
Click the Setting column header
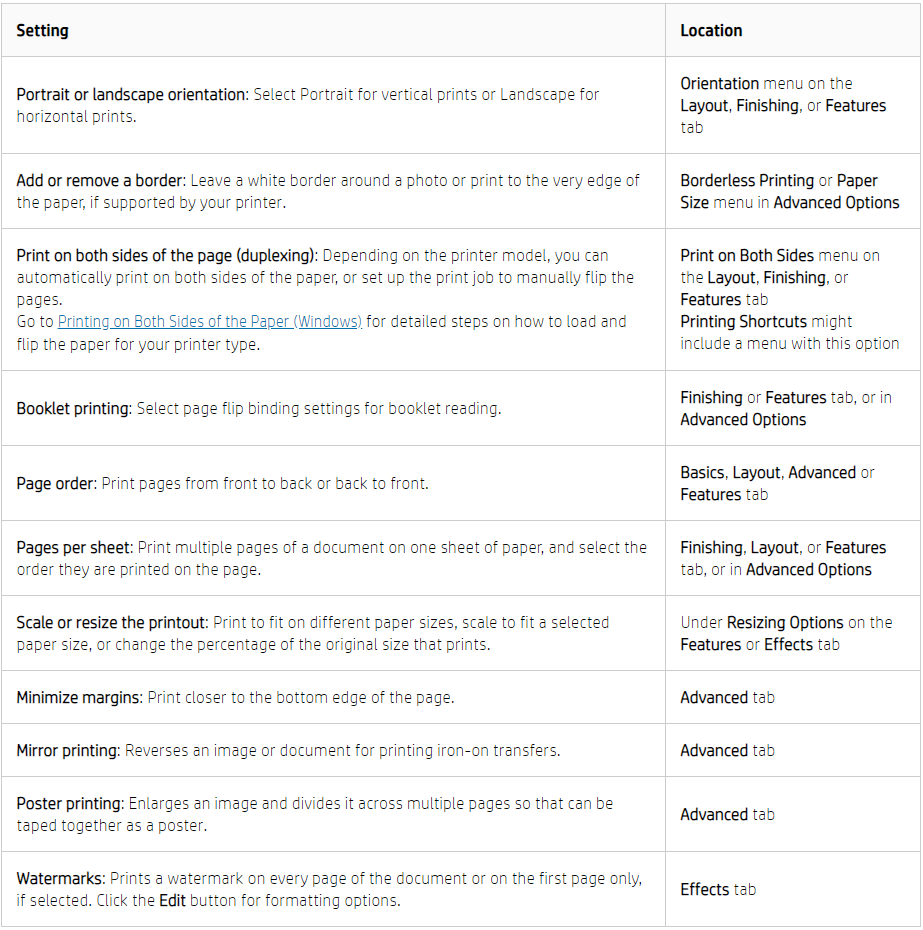coord(43,31)
